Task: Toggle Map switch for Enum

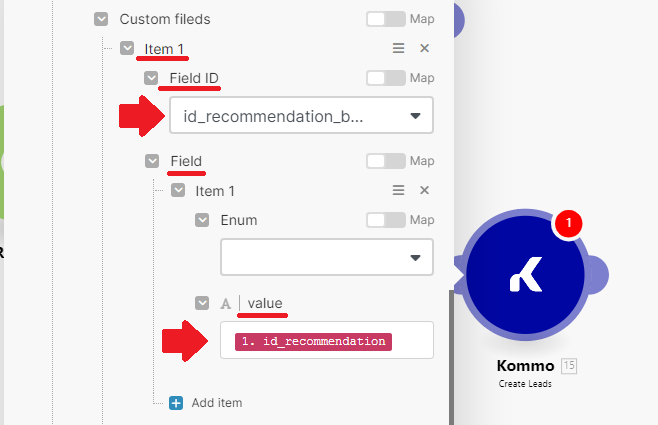Action: pyautogui.click(x=386, y=220)
